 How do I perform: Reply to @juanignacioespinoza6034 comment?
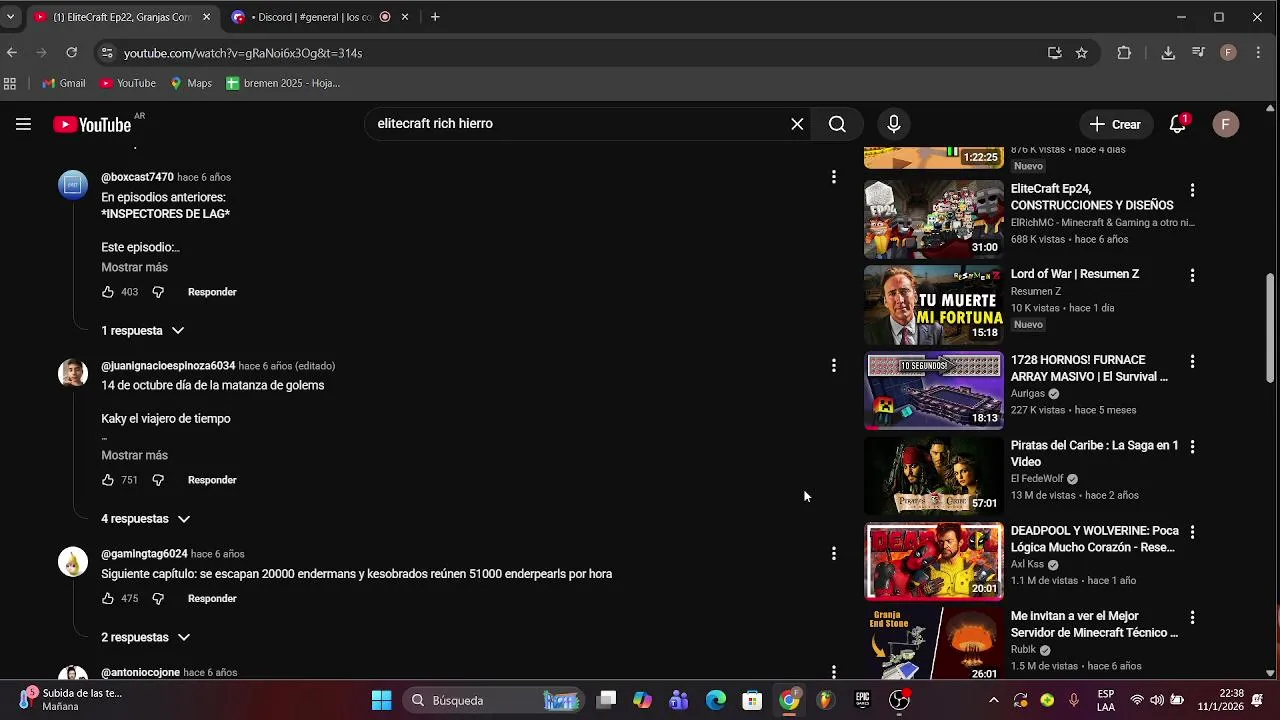pos(212,480)
